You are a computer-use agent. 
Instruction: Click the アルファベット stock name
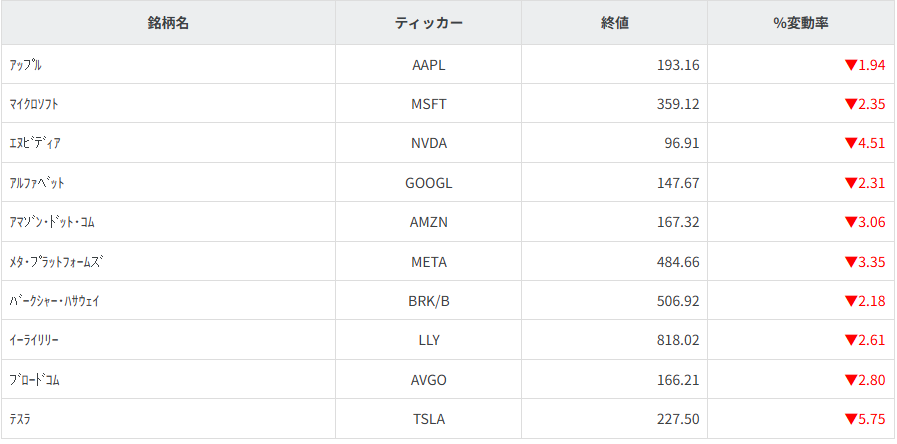tap(37, 183)
